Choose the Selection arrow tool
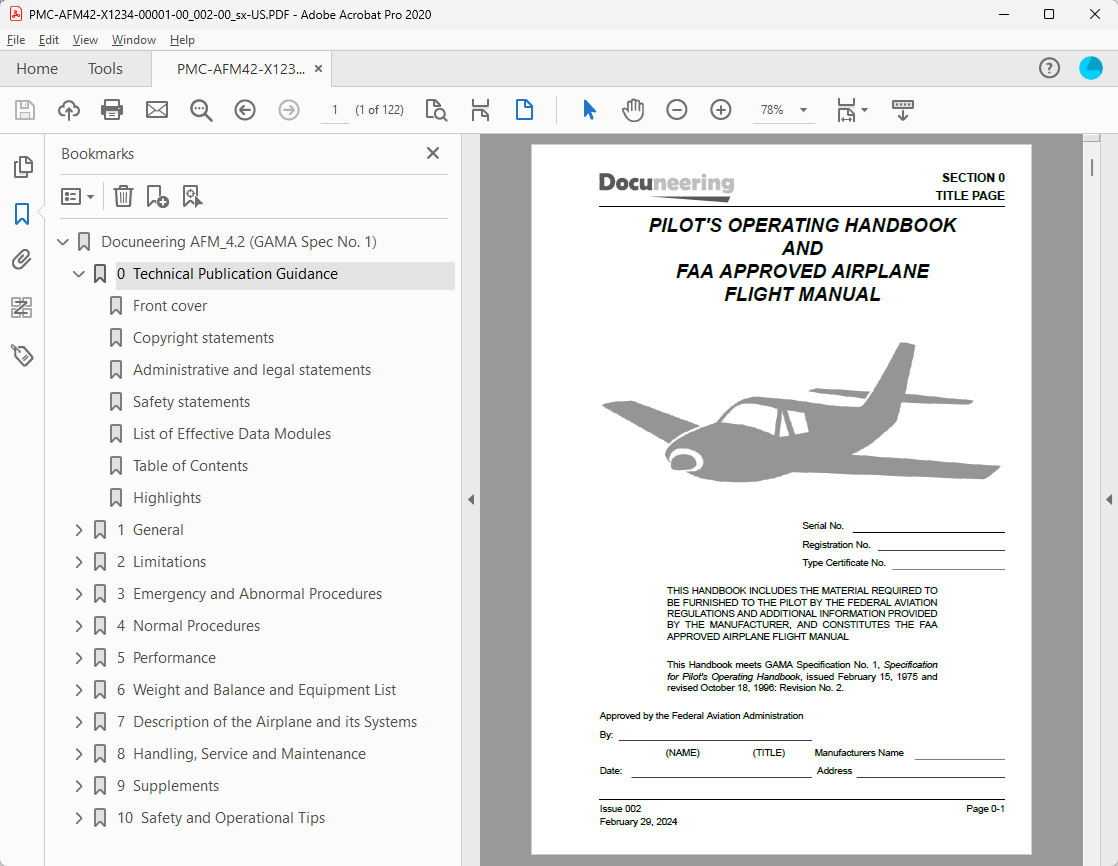 [589, 110]
